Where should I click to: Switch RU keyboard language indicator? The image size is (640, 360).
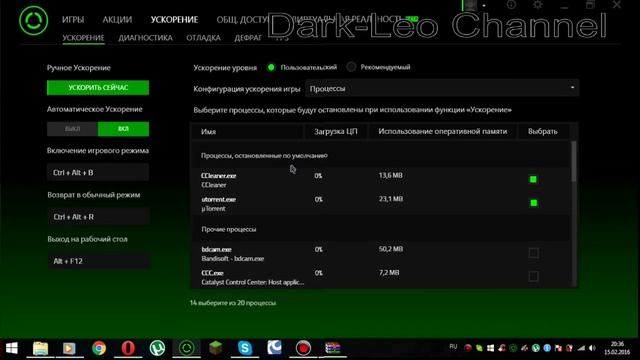pos(453,347)
